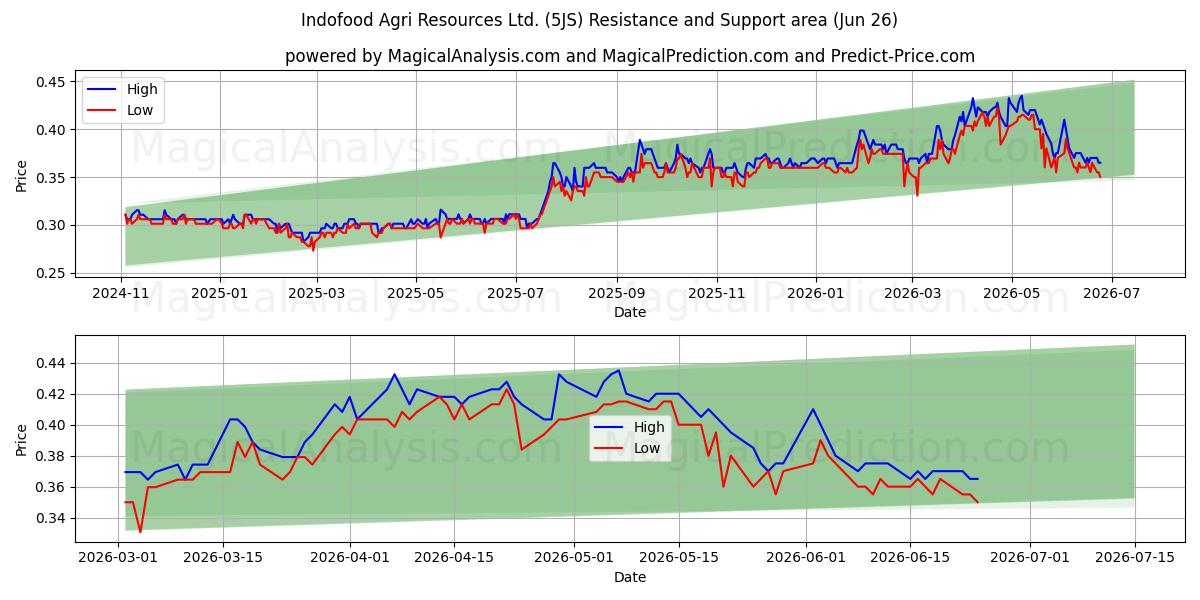Screen dimensions: 1200x600
Task: Click the 2026-04-01 tick label
Action: (350, 557)
